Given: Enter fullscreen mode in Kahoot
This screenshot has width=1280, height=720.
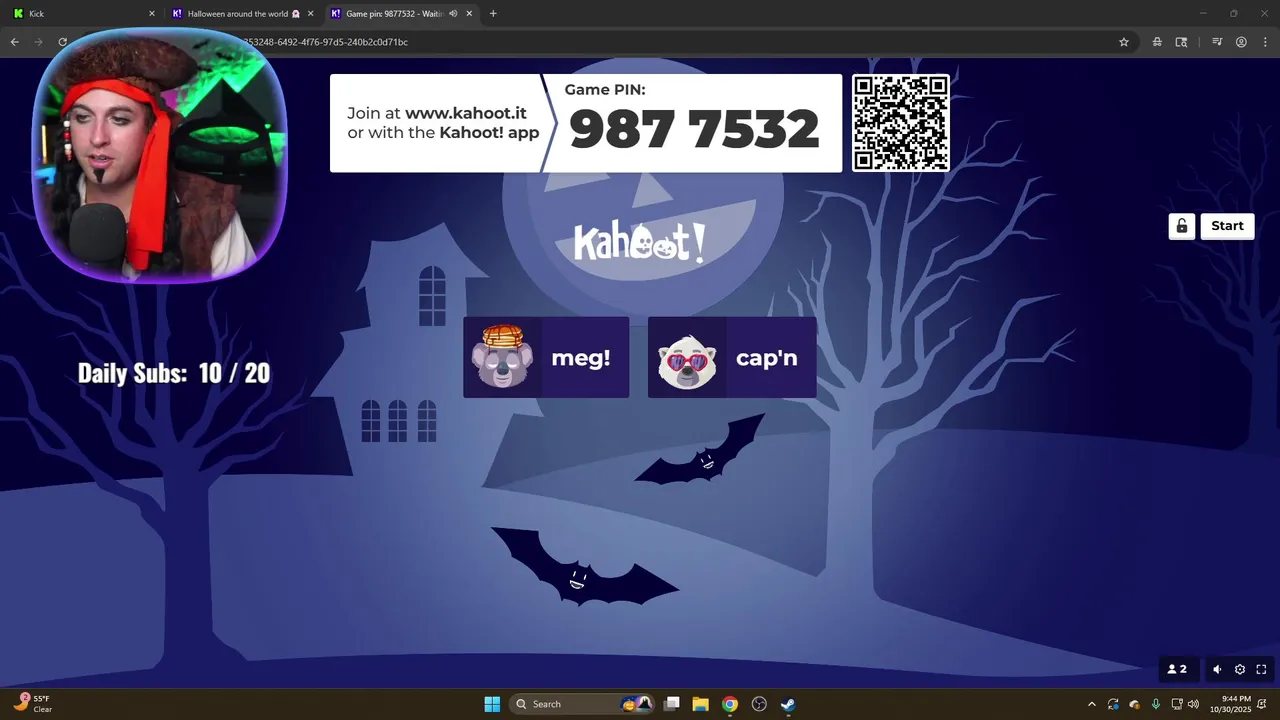Looking at the screenshot, I should pyautogui.click(x=1262, y=670).
